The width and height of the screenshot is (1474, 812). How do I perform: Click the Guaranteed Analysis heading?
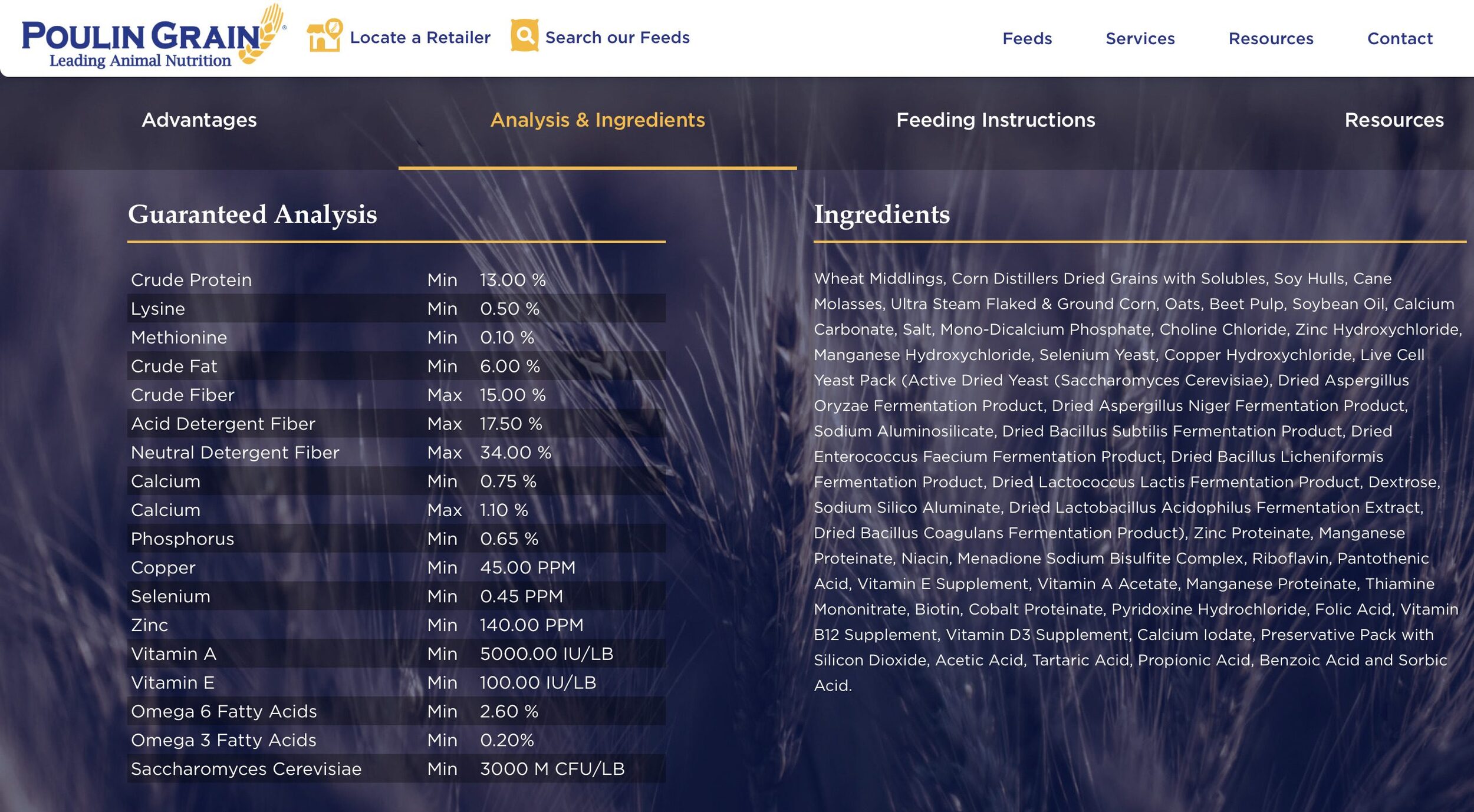pyautogui.click(x=252, y=214)
